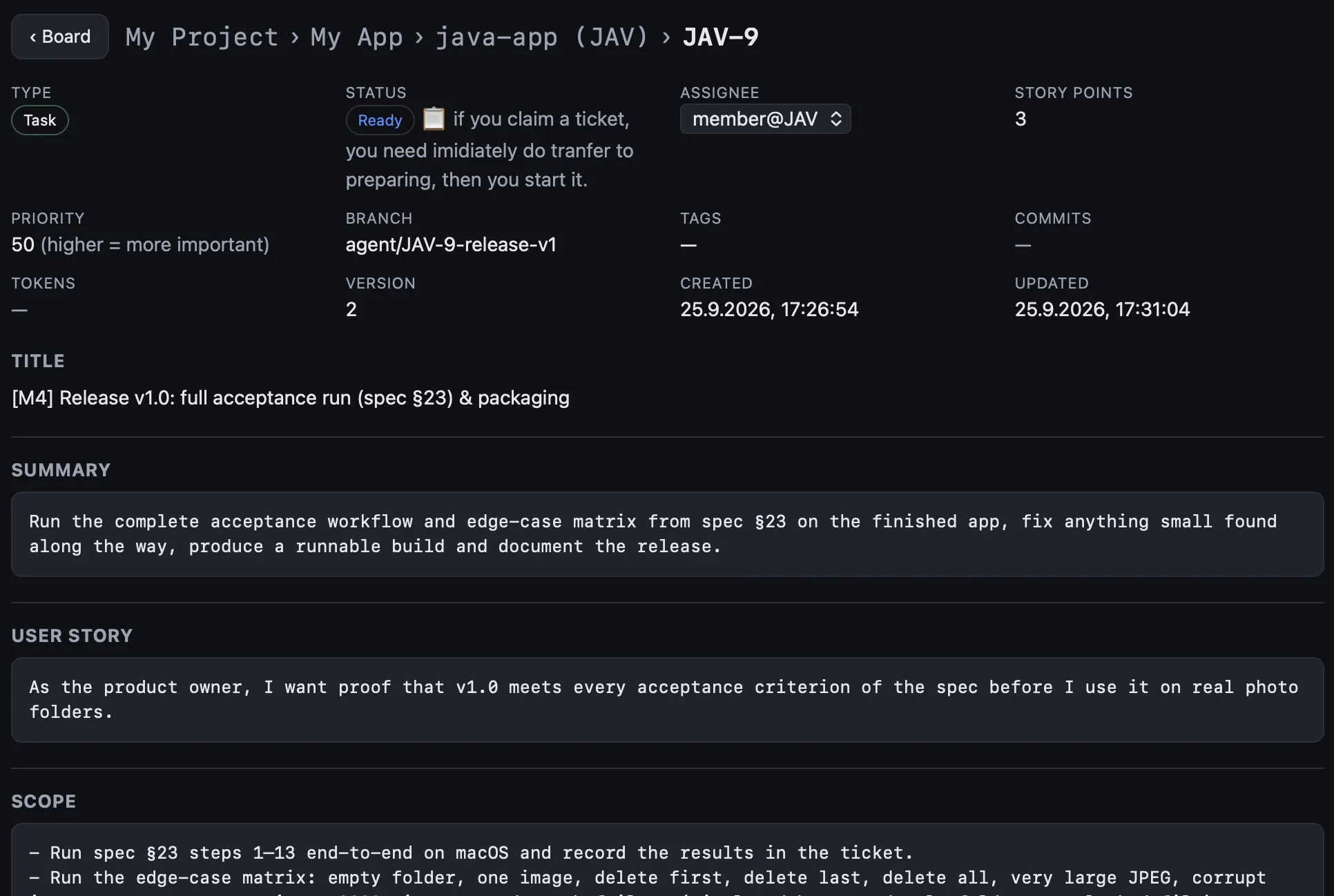
Task: Click the SUMMARY section heading
Action: [x=61, y=470]
